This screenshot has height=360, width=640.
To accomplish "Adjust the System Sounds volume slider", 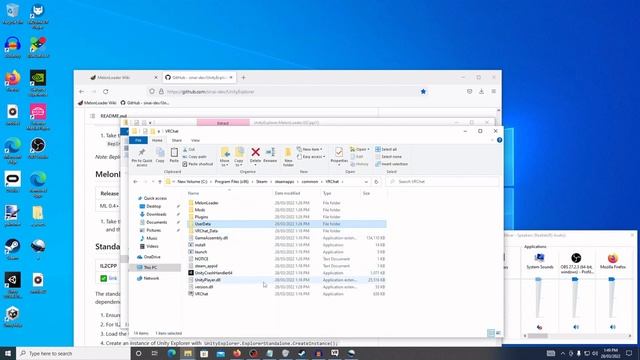I will click(538, 279).
